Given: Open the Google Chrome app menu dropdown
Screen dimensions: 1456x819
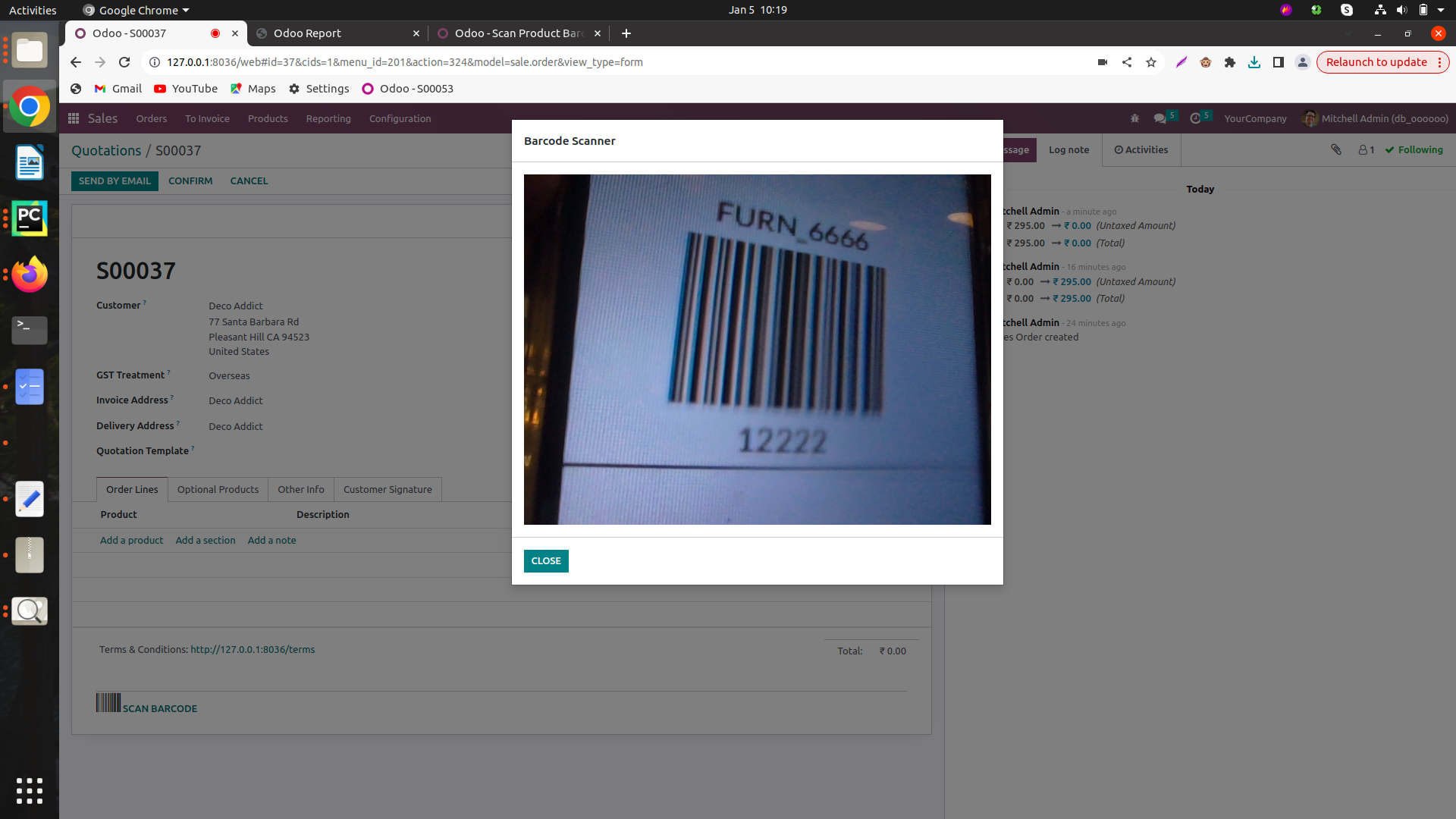Looking at the screenshot, I should coord(136,10).
